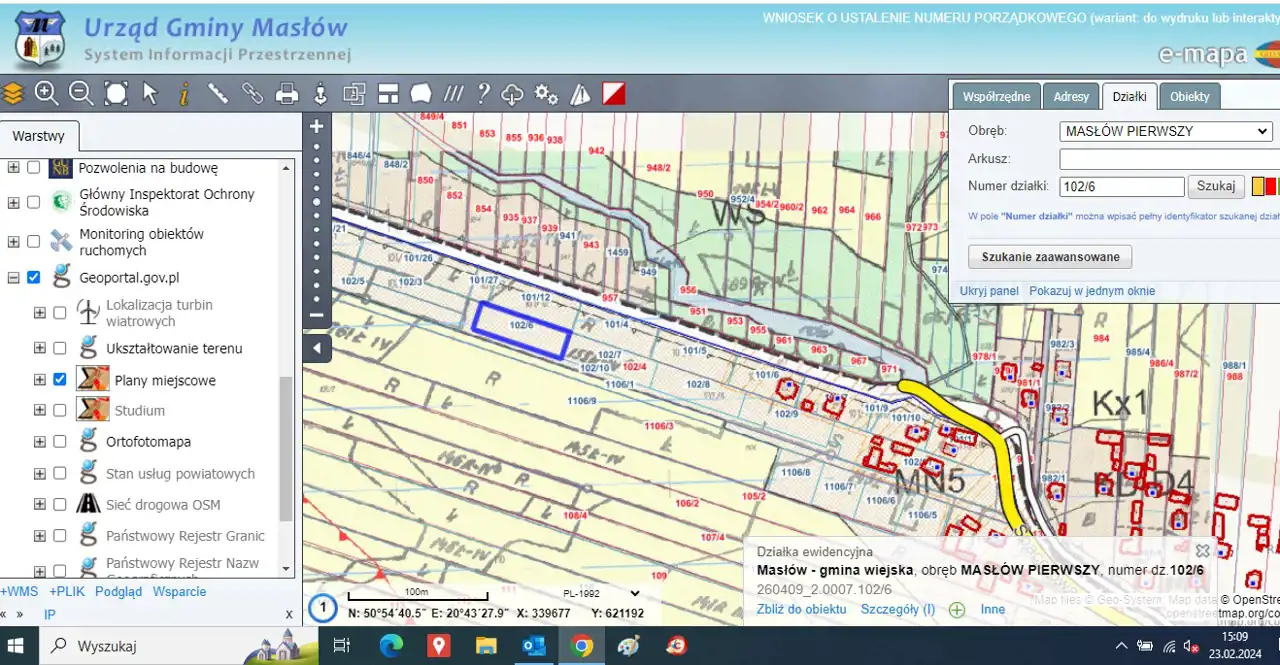Open the gears settings icon
Screen dimensions: 1280x665
[546, 94]
